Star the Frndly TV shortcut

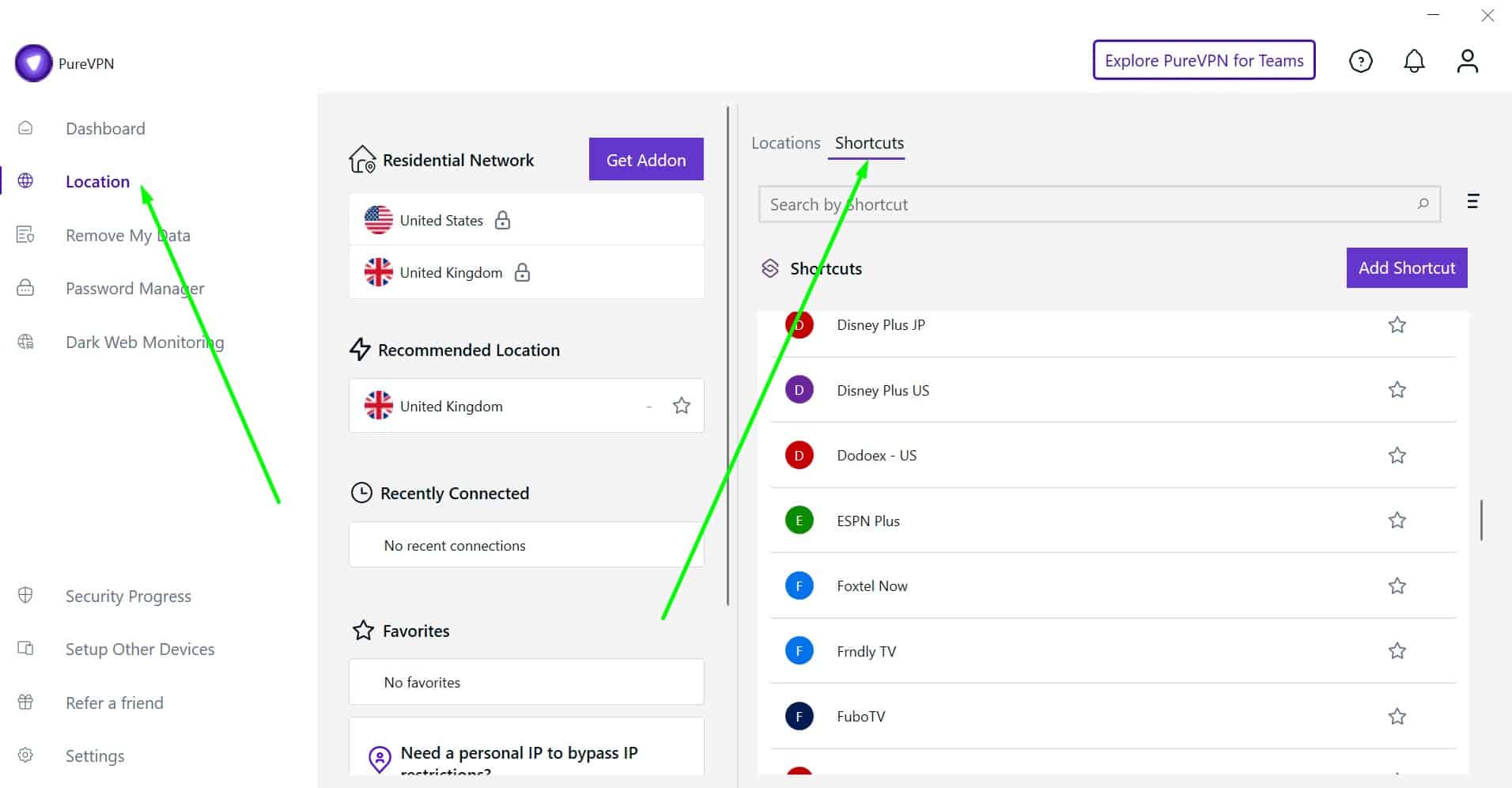click(1397, 650)
